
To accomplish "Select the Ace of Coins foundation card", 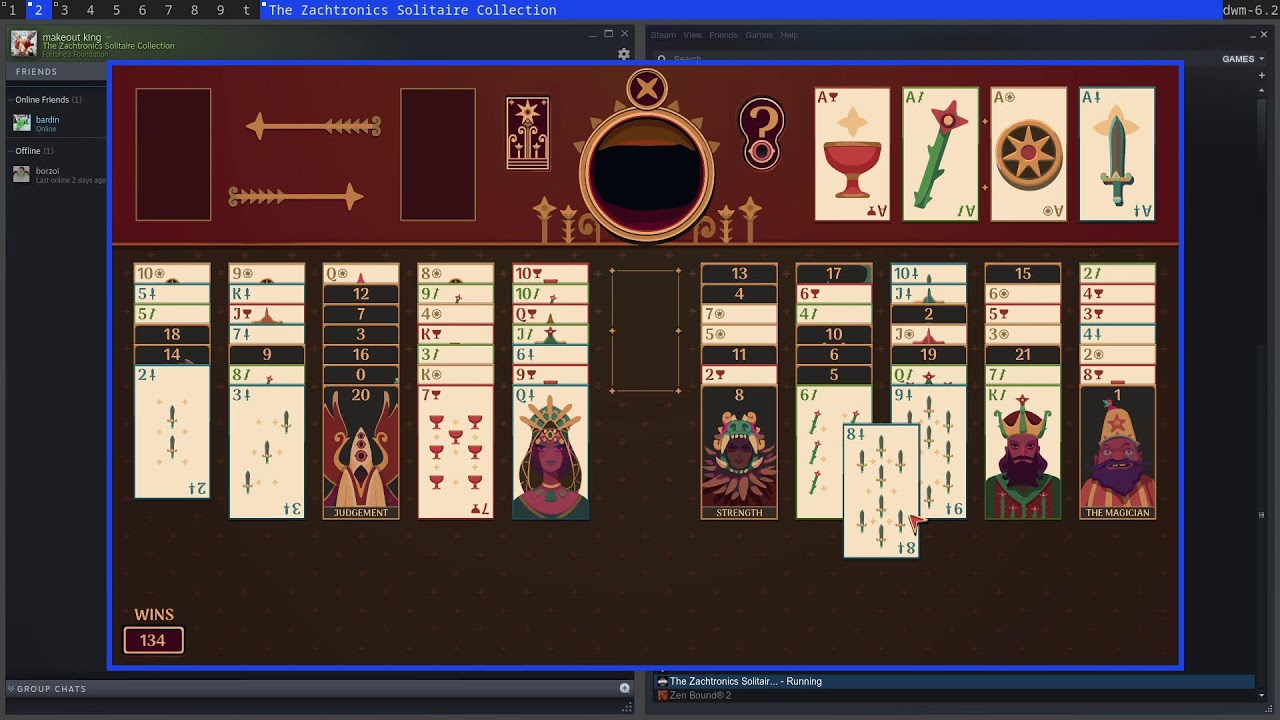I will [x=1029, y=154].
